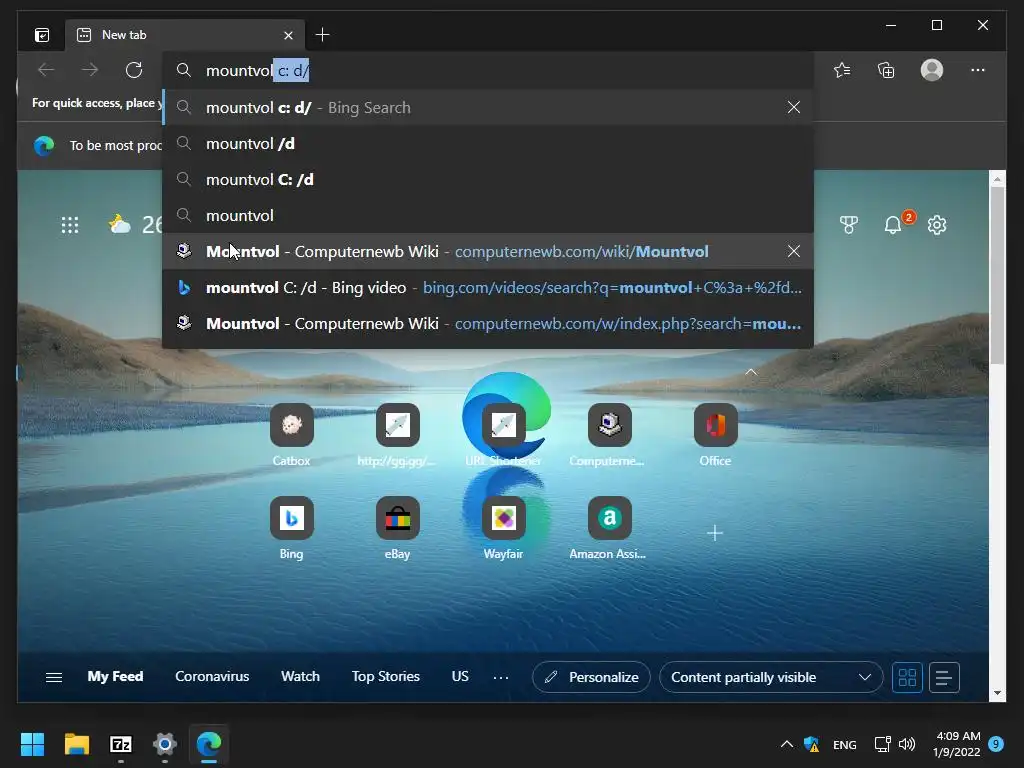
Task: Select the US feed tab
Action: click(460, 677)
